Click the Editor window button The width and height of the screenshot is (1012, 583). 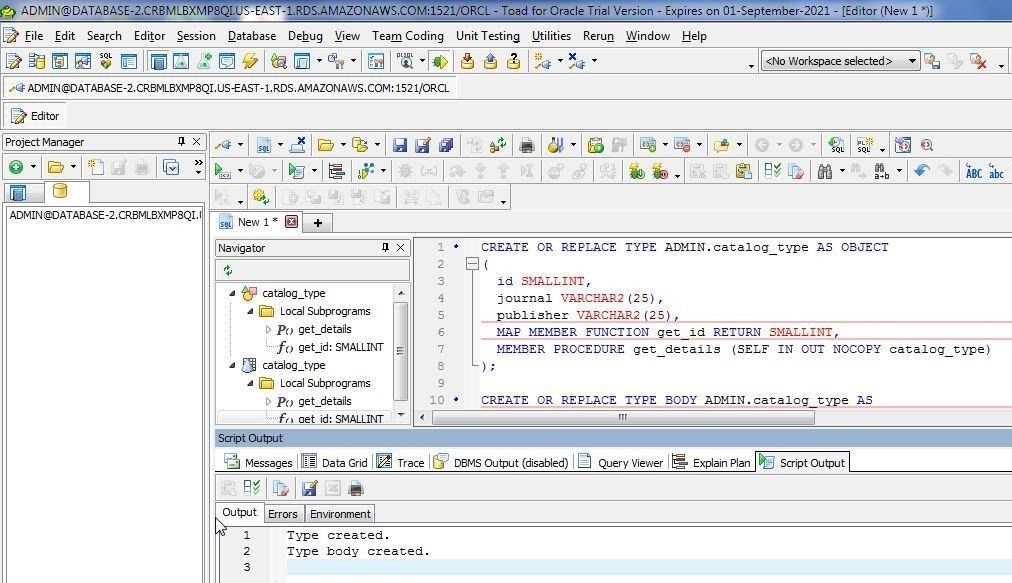(x=35, y=116)
